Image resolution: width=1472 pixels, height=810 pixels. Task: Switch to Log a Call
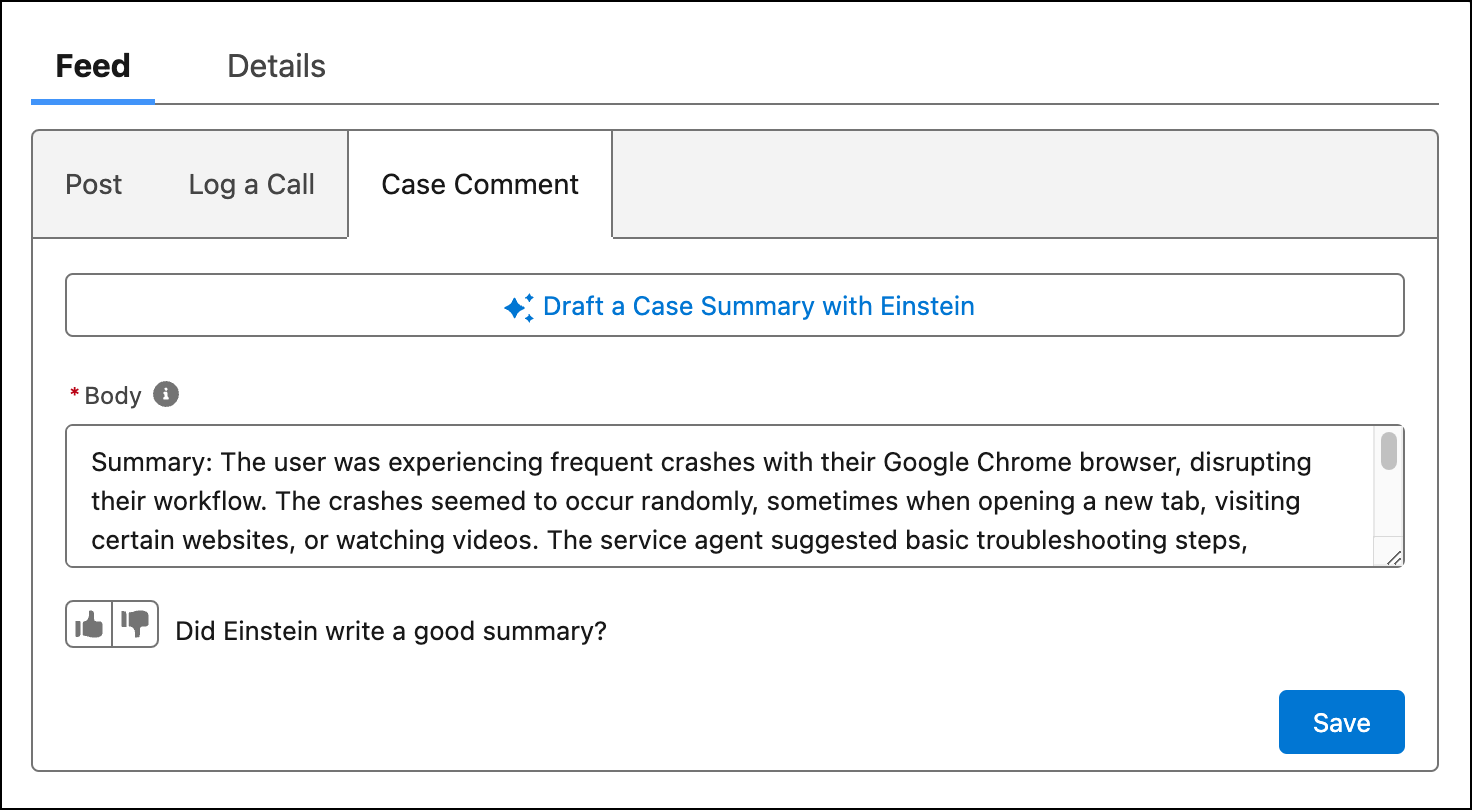coord(251,184)
